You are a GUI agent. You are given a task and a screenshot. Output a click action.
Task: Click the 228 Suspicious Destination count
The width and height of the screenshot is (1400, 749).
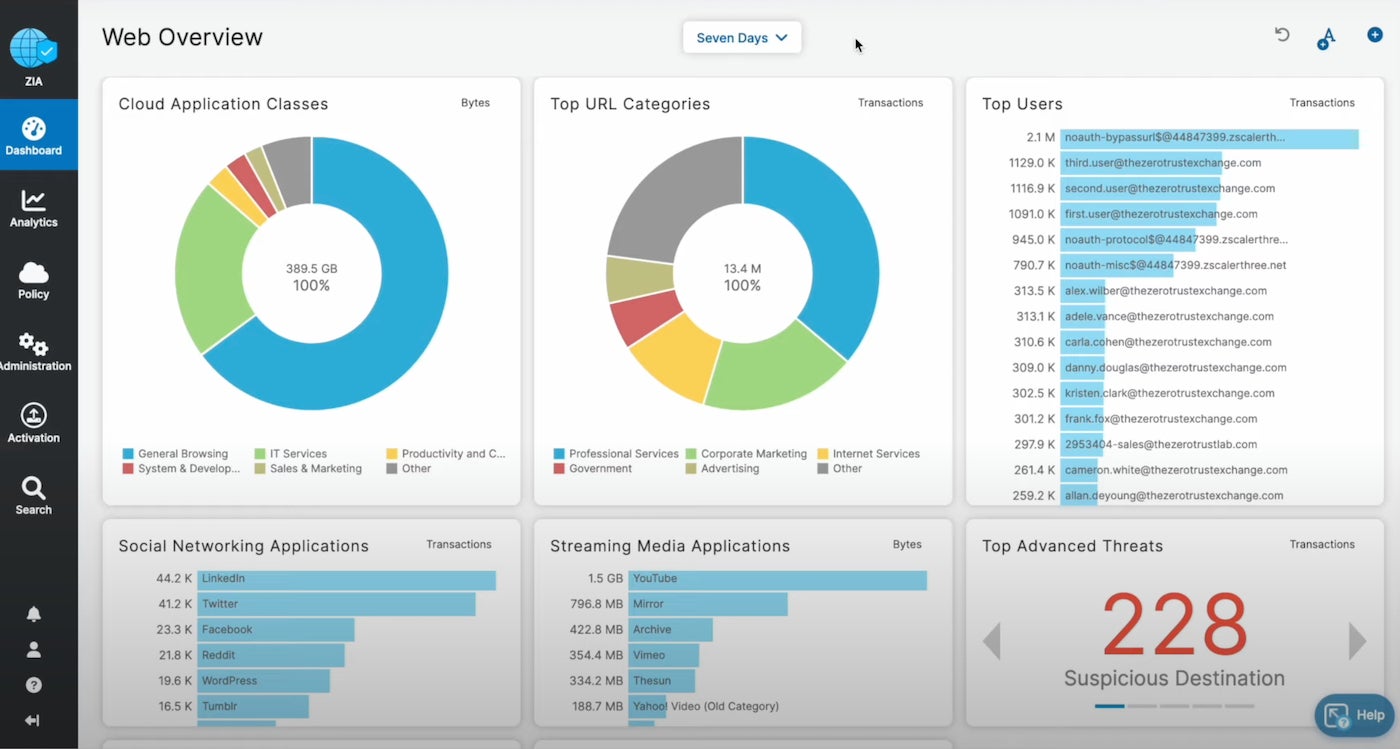click(x=1174, y=625)
